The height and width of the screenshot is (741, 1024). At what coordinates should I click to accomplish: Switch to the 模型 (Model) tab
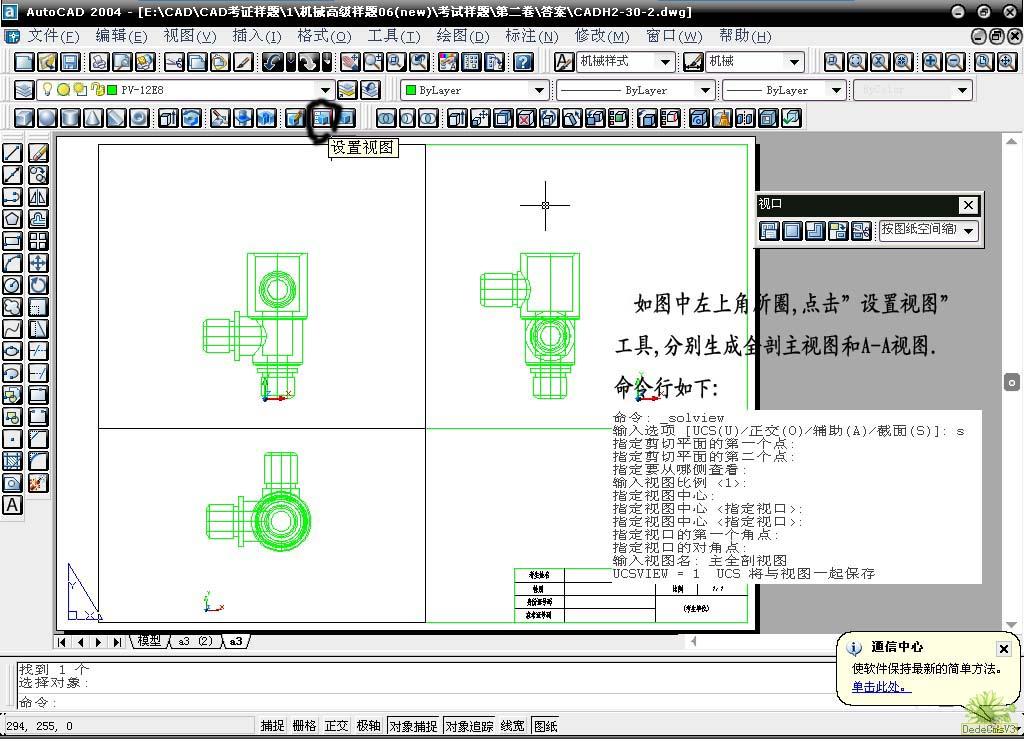coord(149,641)
